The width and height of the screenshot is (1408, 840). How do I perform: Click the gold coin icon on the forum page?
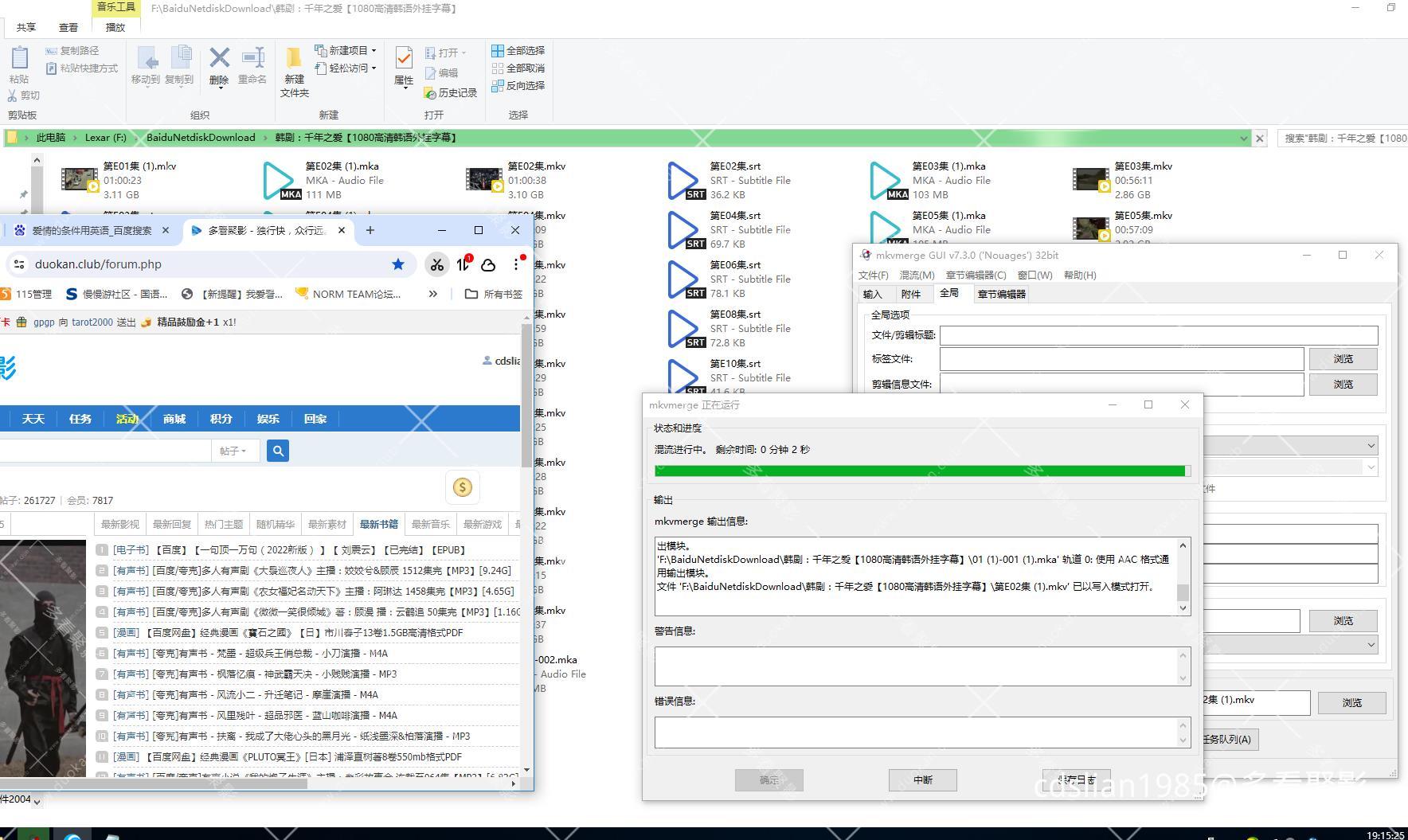click(463, 486)
